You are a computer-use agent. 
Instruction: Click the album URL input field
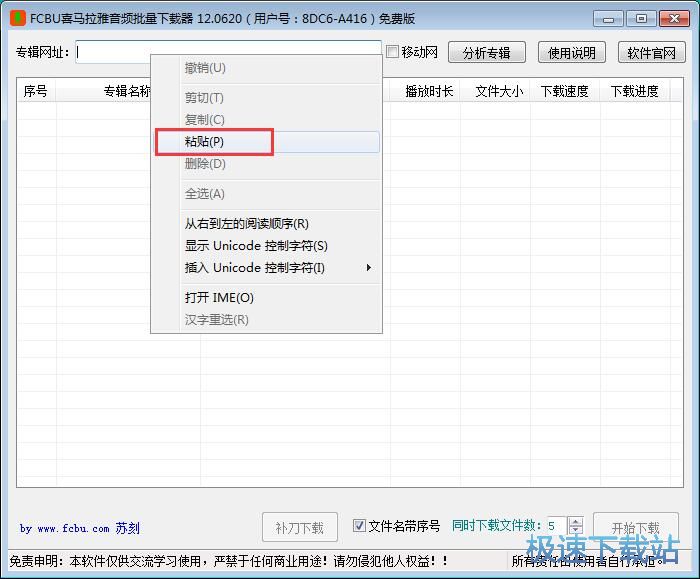(x=228, y=52)
